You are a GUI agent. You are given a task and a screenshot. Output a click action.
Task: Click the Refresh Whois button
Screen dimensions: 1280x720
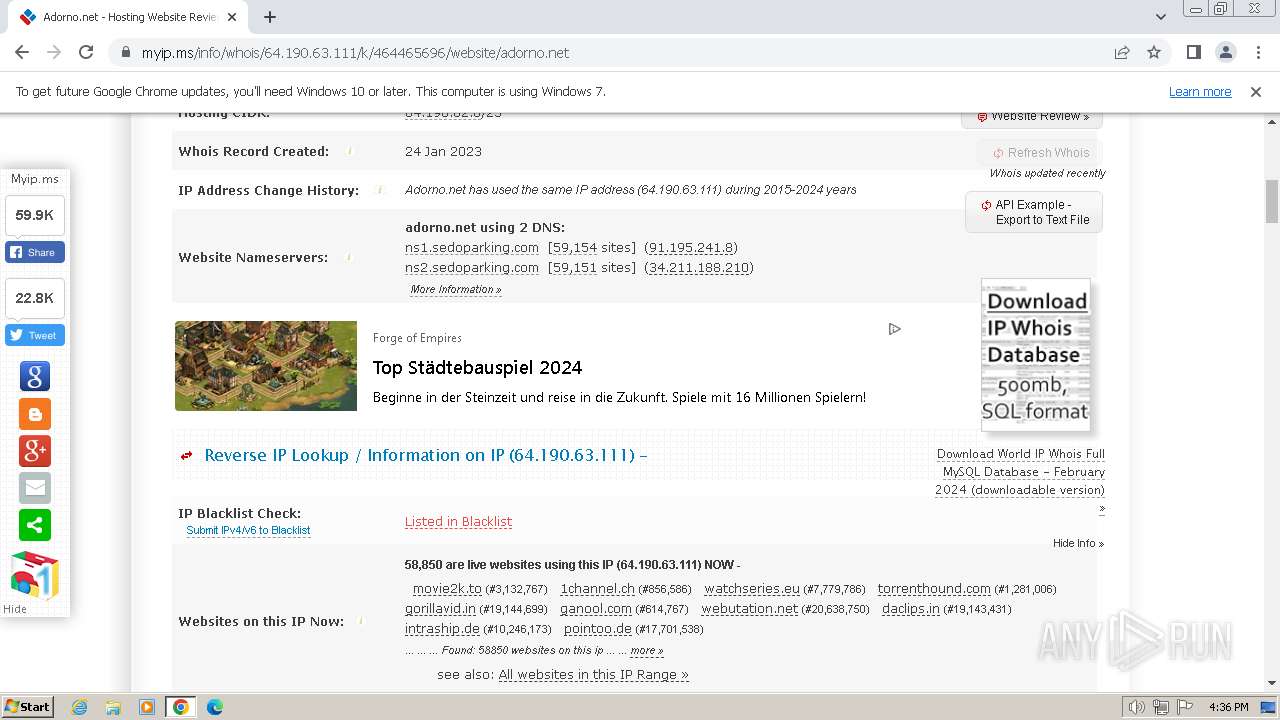[1040, 153]
